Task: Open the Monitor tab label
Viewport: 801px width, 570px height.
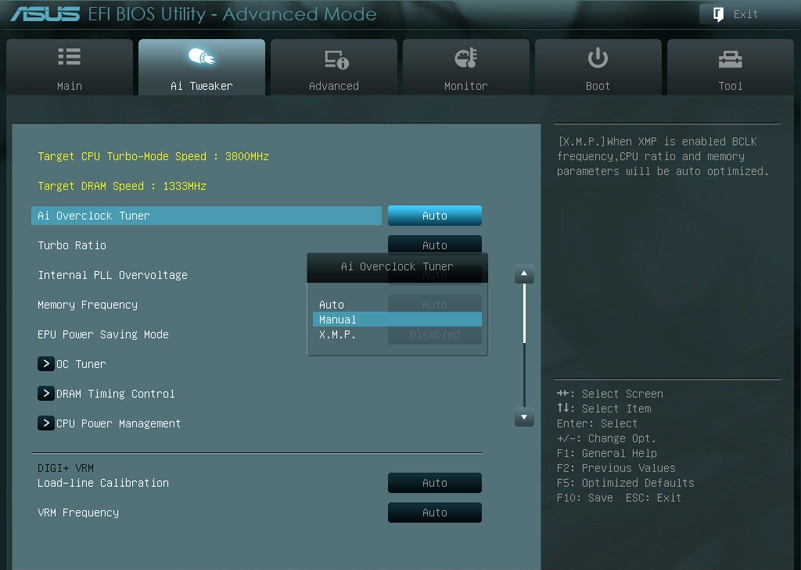Action: point(465,86)
